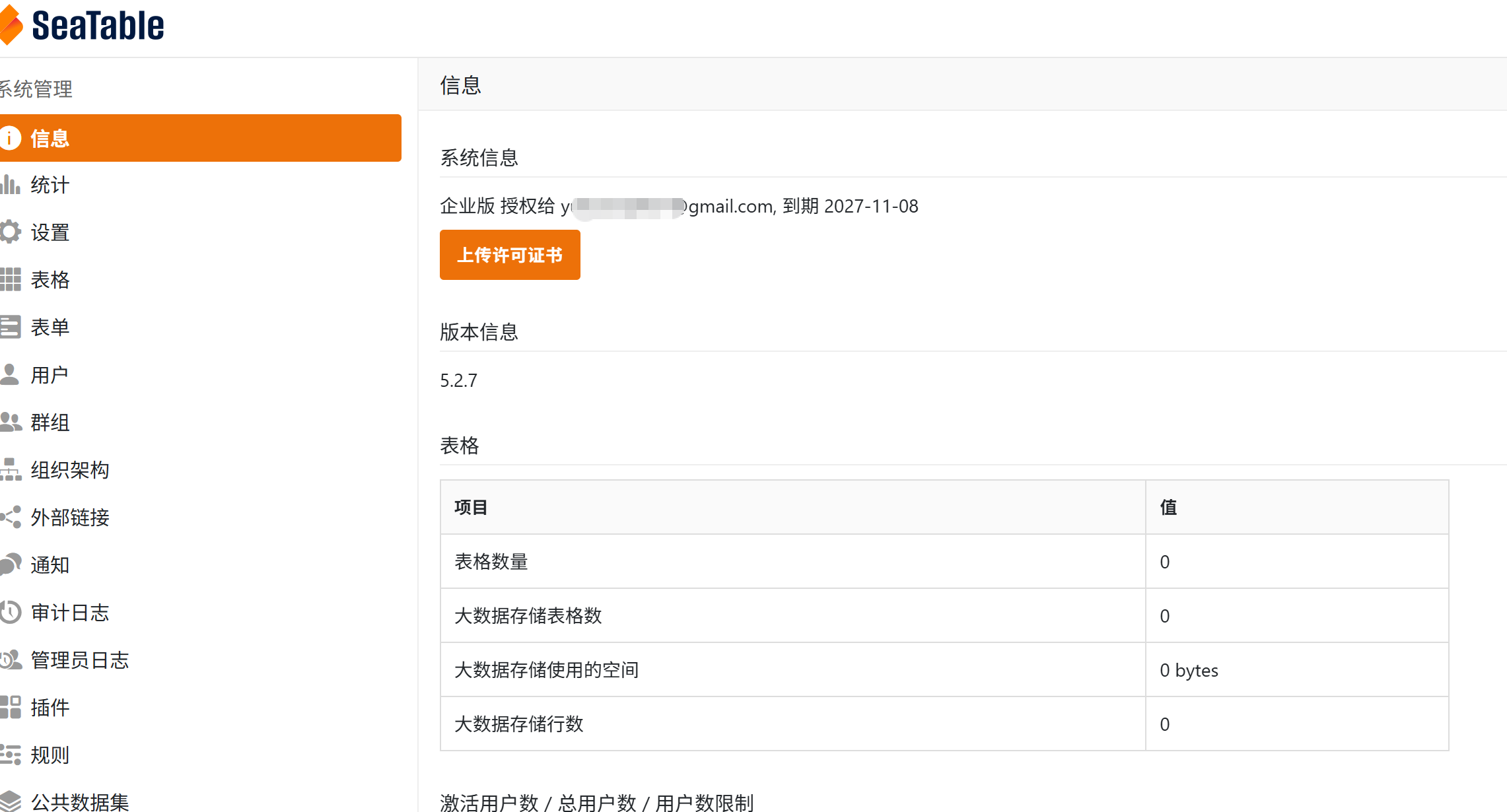Select 规则 in the sidebar
This screenshot has width=1507, height=812.
point(50,755)
